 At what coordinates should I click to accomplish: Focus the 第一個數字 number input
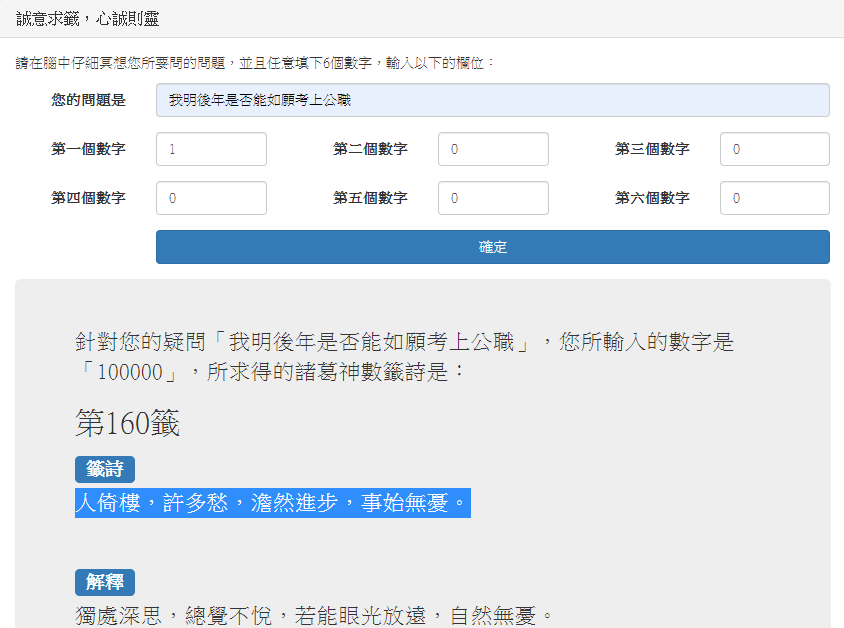point(211,149)
